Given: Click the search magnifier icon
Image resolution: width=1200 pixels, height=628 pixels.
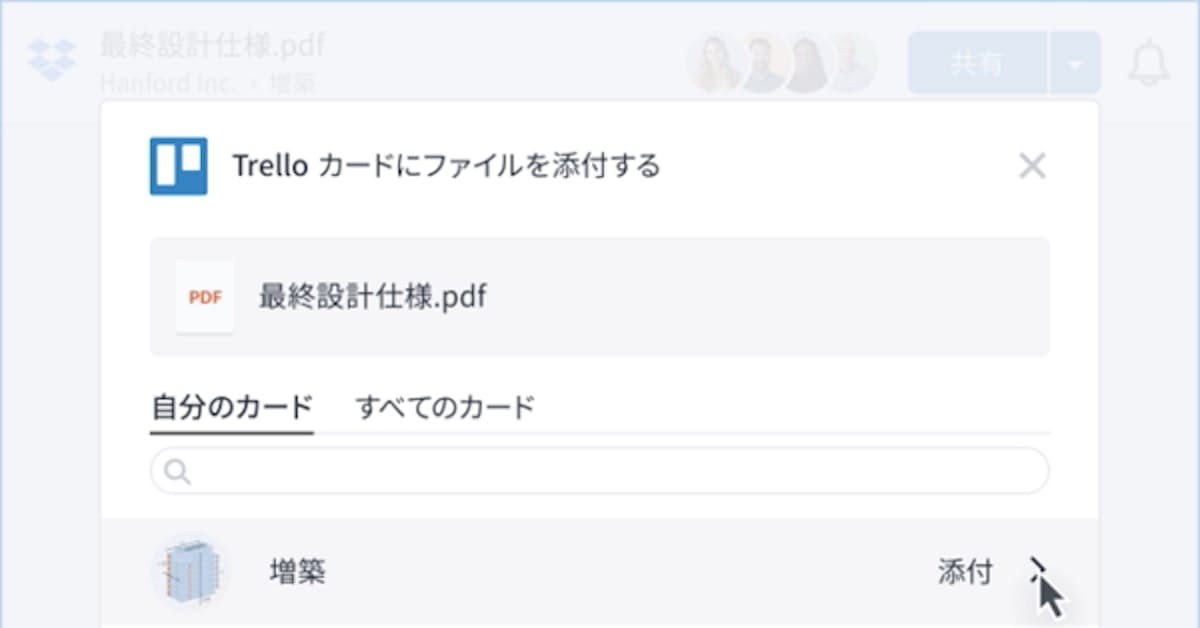Looking at the screenshot, I should pos(177,472).
